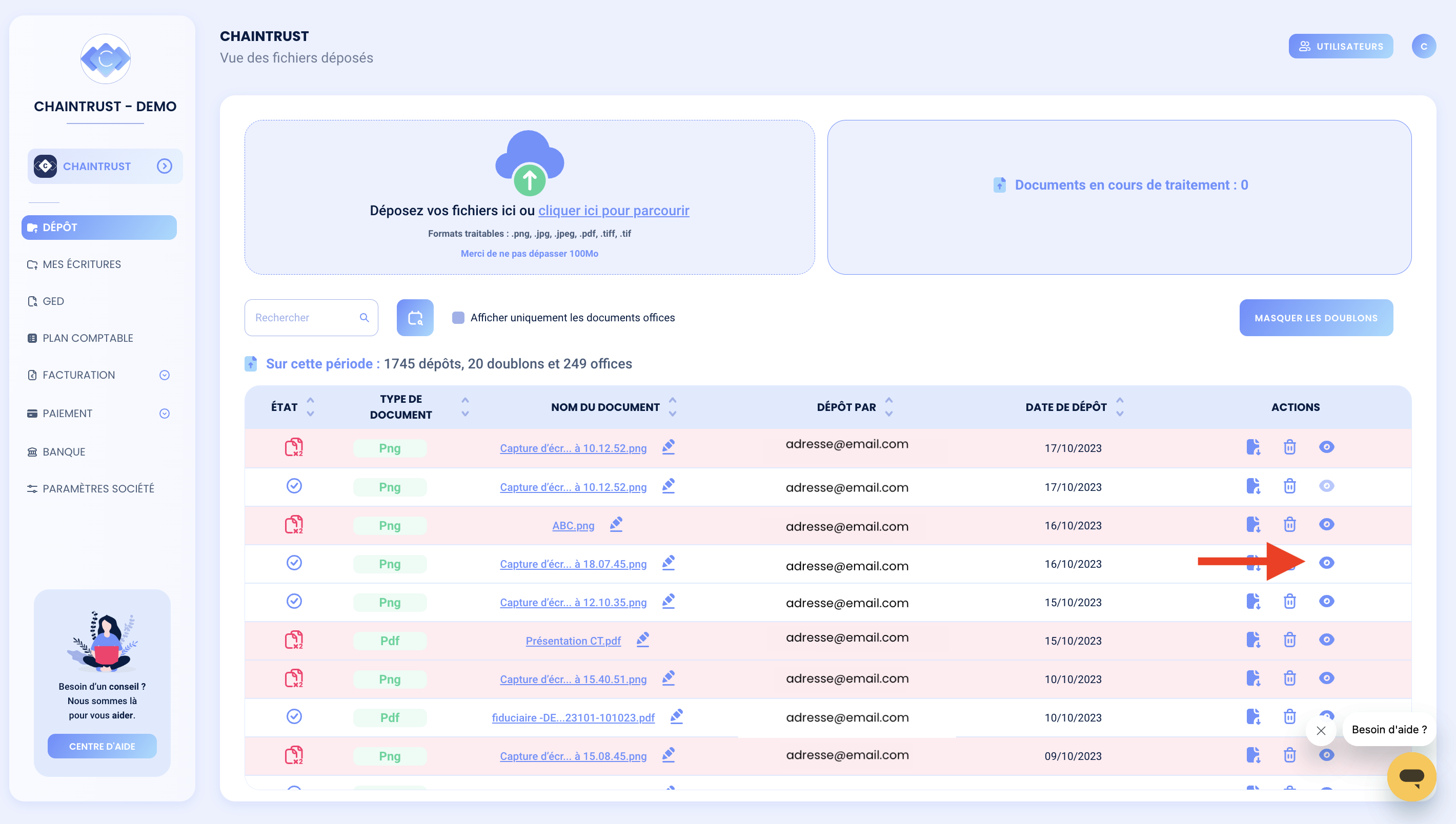This screenshot has height=824, width=1456.
Task: View Capture à 12.10.35.png eye icon
Action: (1326, 601)
